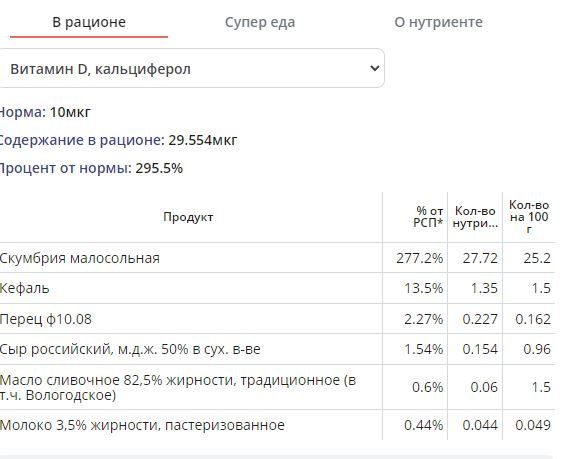This screenshot has width=569, height=459.
Task: Select the В рационе tab
Action: (x=89, y=22)
